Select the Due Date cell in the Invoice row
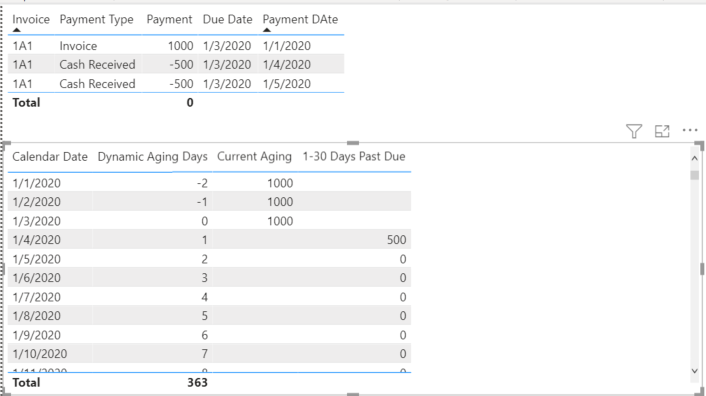The image size is (706, 396). click(x=227, y=46)
